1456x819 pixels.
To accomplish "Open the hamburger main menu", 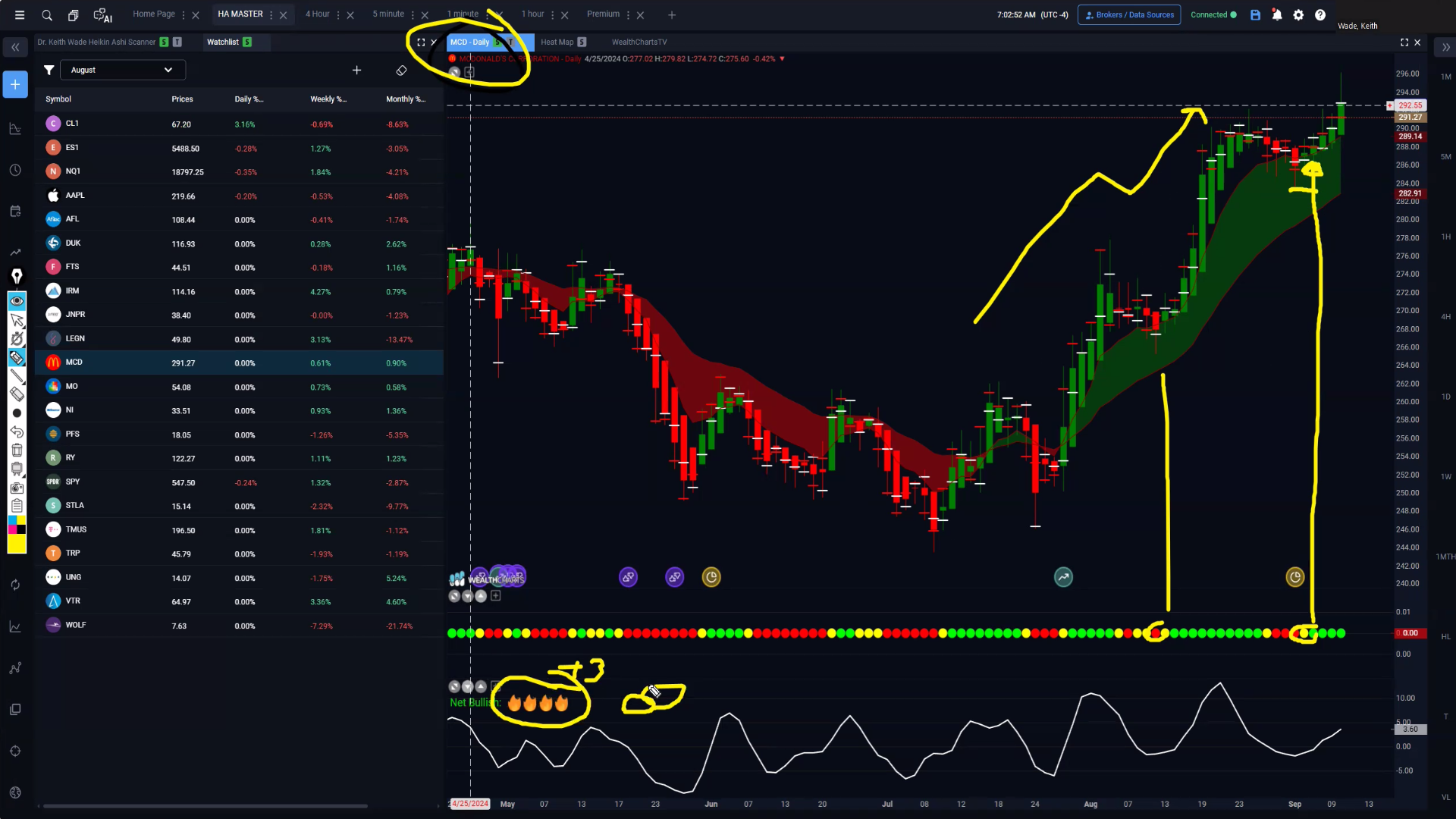I will click(20, 14).
